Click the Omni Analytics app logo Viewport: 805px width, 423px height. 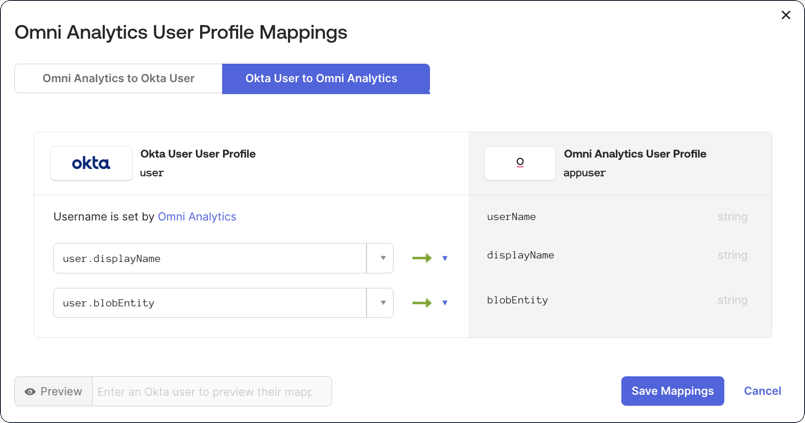click(x=520, y=163)
